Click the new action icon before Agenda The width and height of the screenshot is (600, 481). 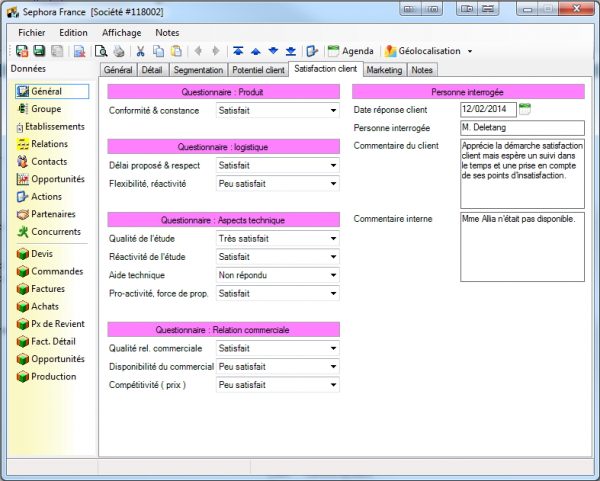coord(312,51)
